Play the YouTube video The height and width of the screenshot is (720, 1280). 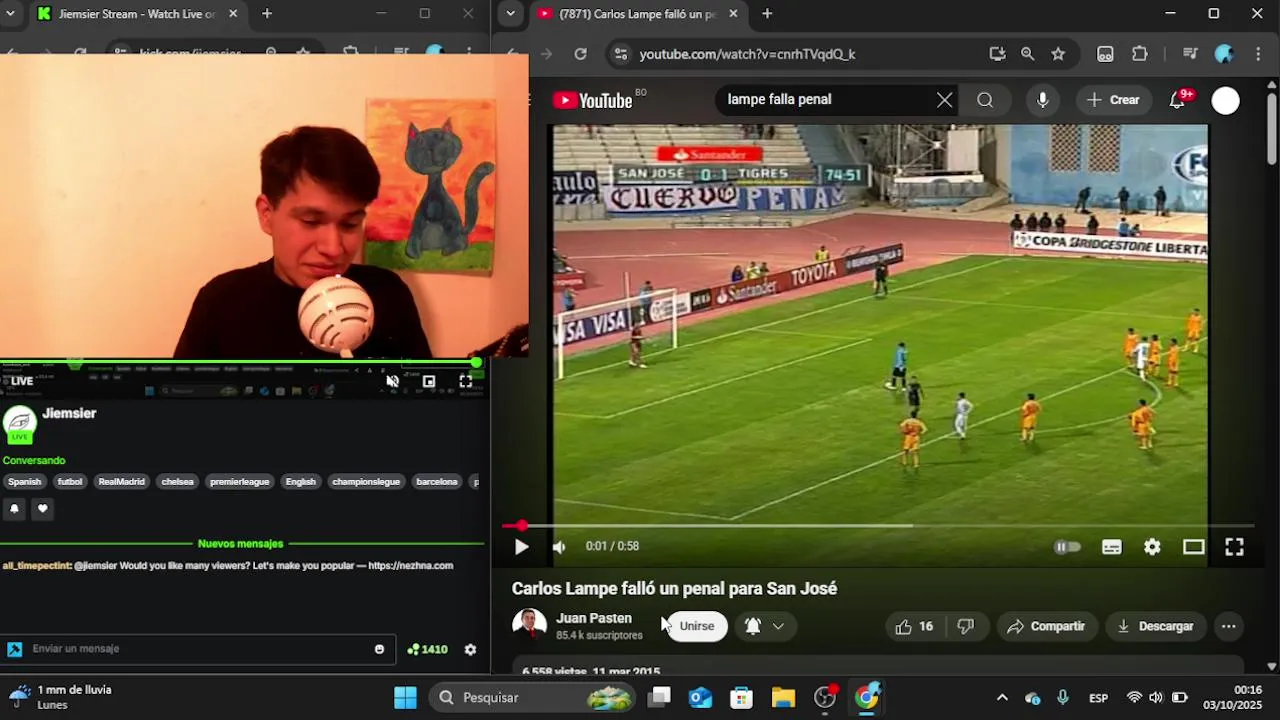pyautogui.click(x=521, y=547)
